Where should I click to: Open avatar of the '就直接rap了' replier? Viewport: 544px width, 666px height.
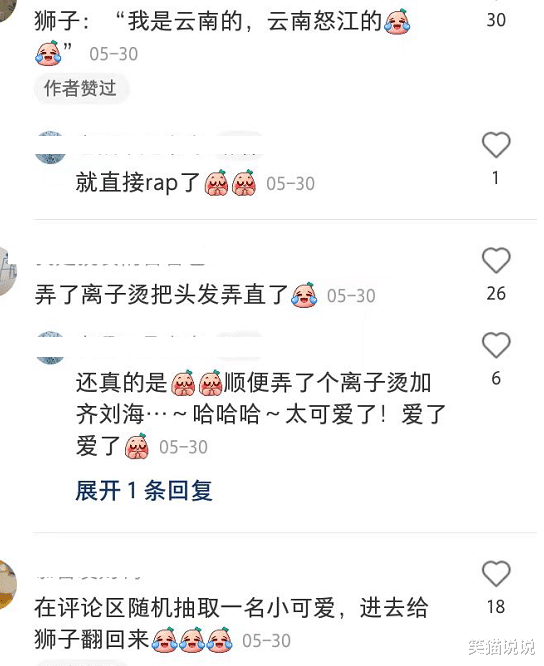click(50, 147)
